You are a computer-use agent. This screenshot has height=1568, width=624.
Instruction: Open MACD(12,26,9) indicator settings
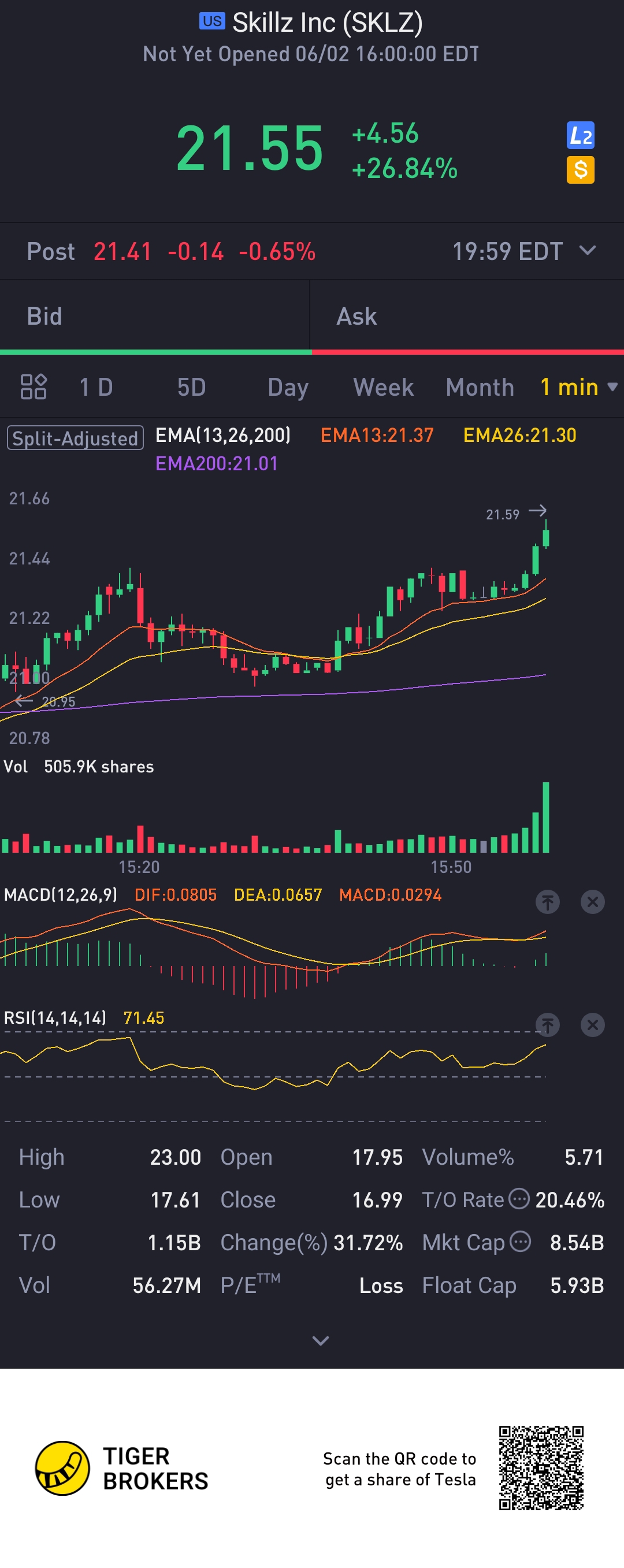tap(61, 895)
